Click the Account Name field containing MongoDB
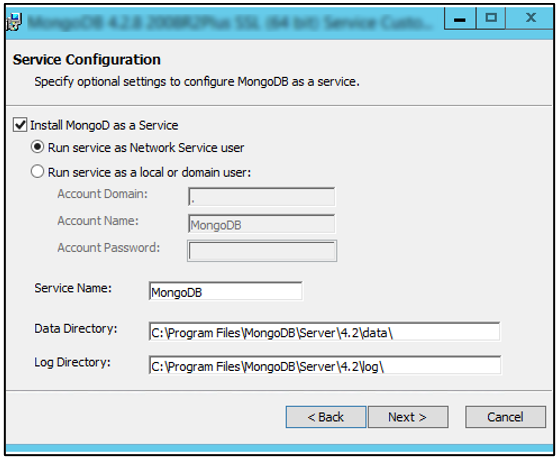Screen dimensions: 560x460 pyautogui.click(x=261, y=224)
